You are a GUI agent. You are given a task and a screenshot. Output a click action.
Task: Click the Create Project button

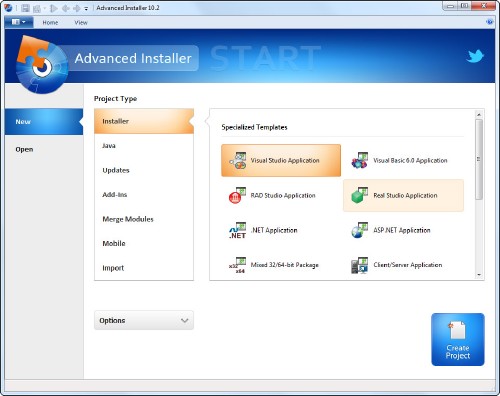458,339
